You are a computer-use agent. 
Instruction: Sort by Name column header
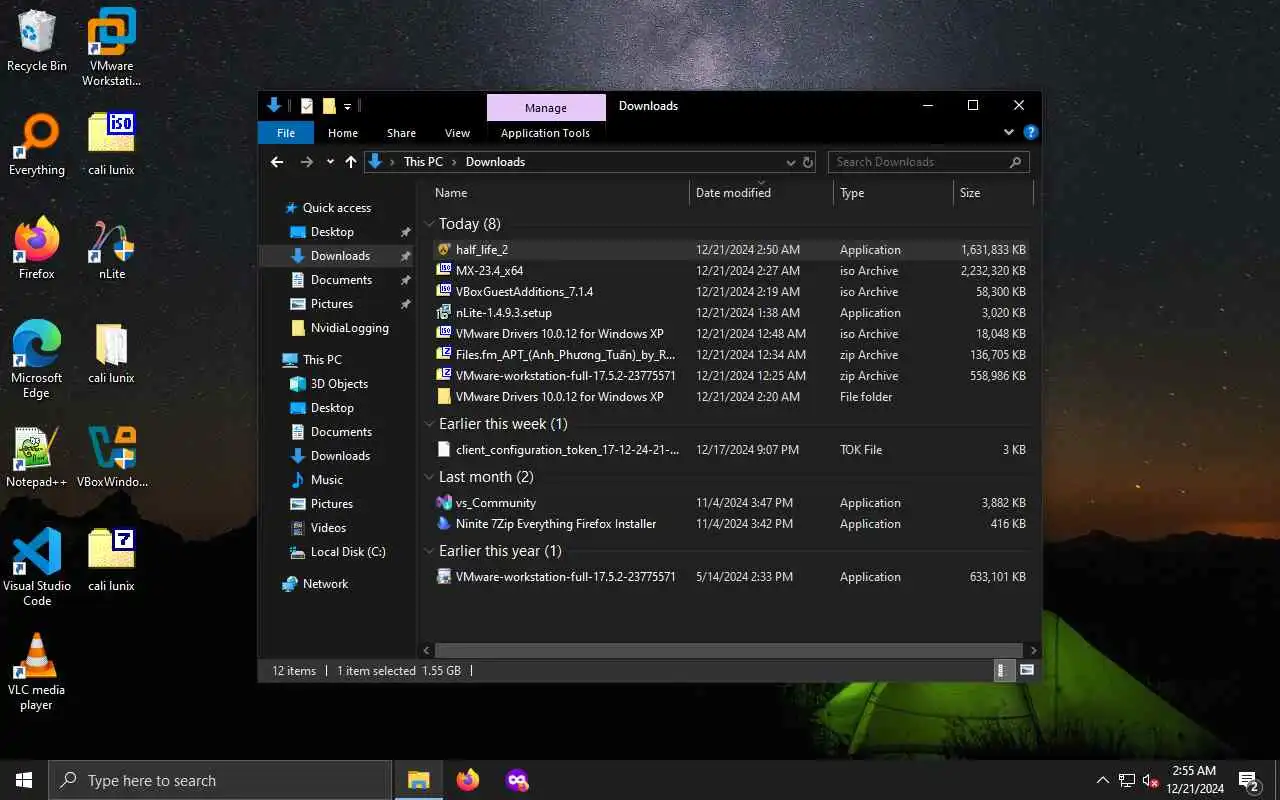[x=559, y=193]
